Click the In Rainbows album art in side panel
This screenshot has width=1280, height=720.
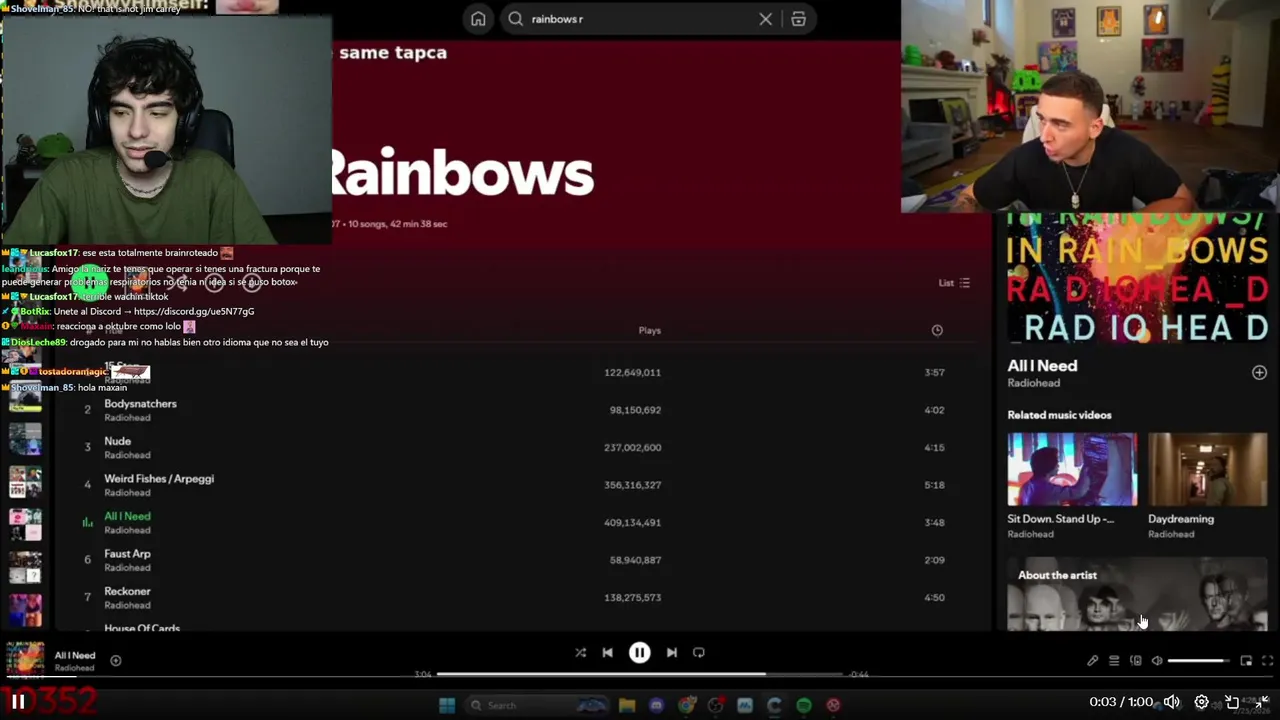[x=1137, y=278]
